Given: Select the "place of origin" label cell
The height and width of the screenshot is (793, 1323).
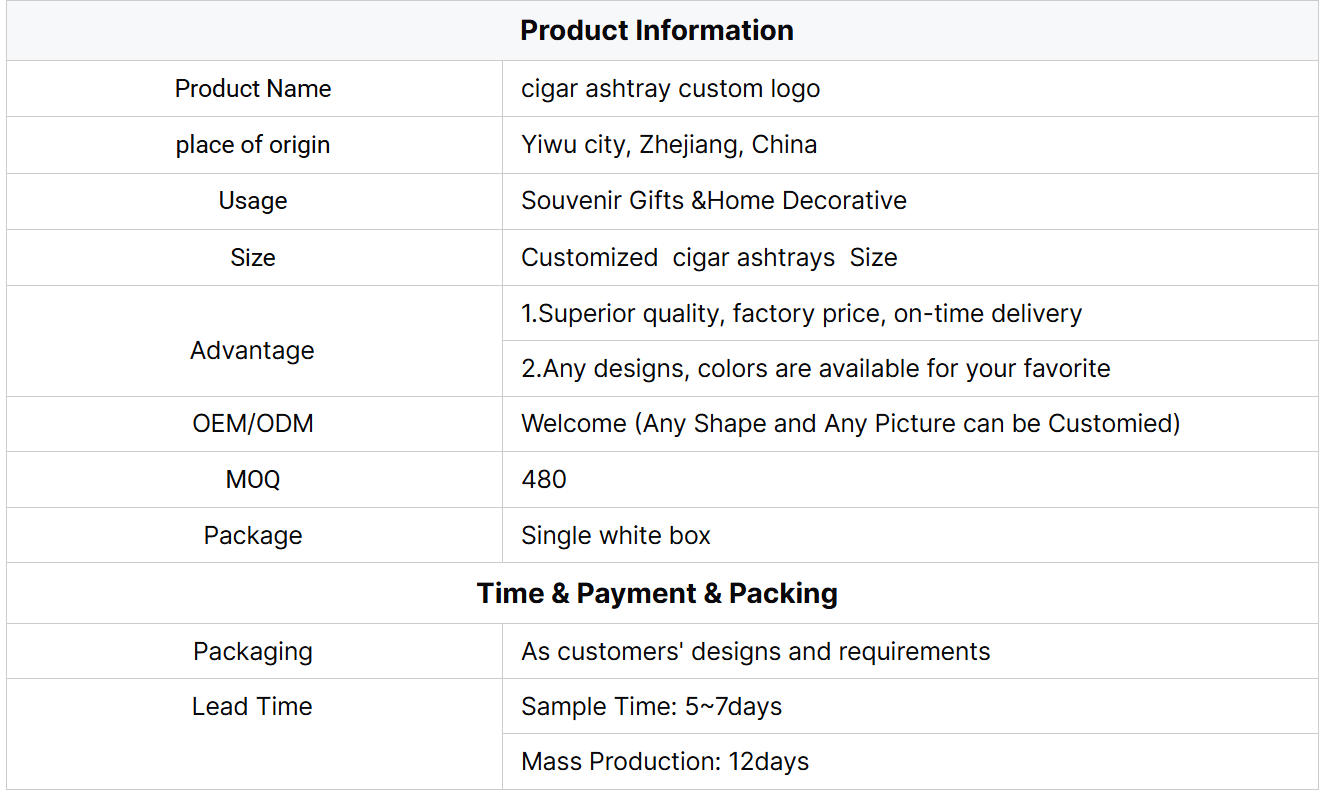Looking at the screenshot, I should (x=253, y=145).
